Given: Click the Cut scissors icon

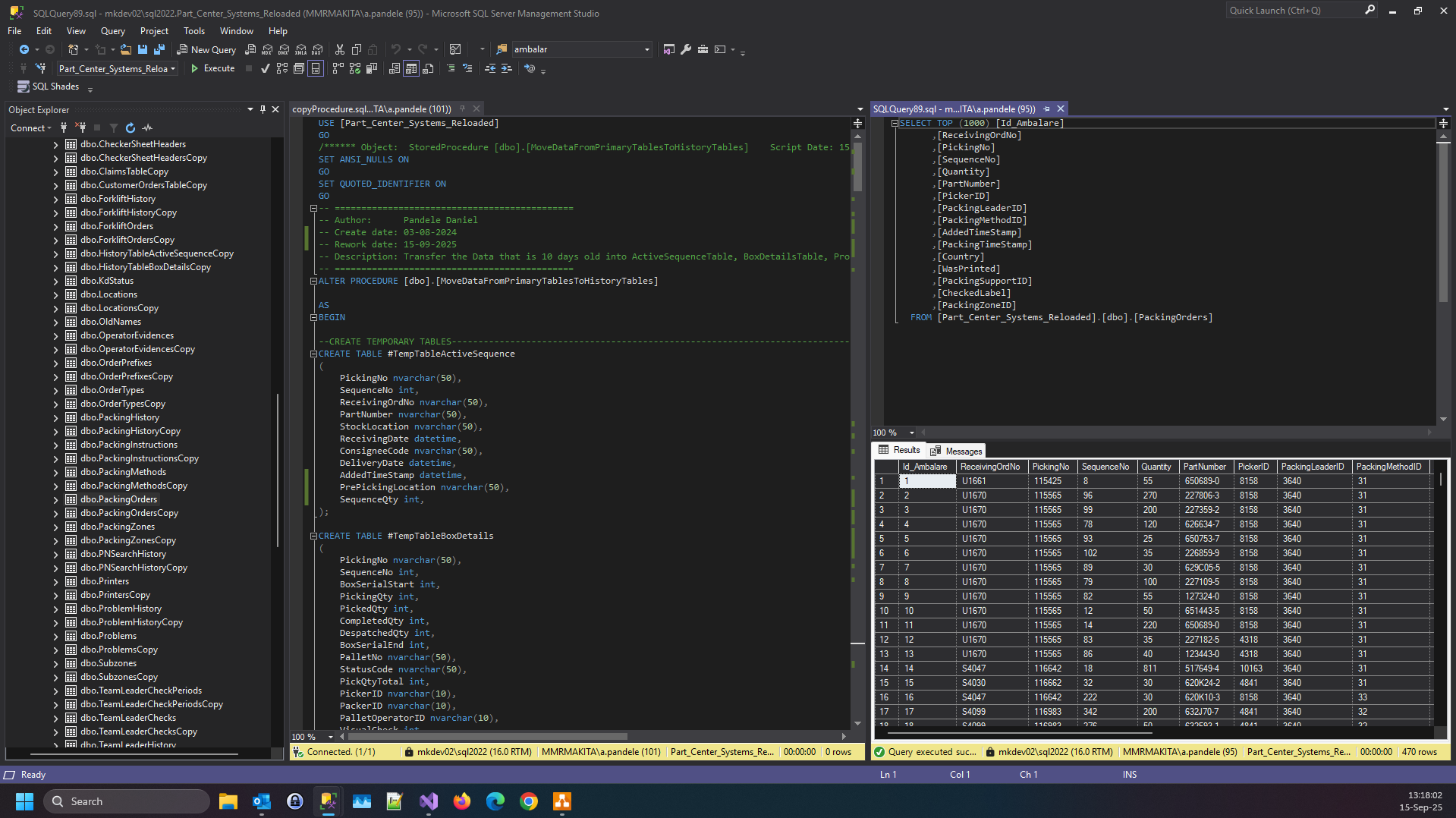Looking at the screenshot, I should coord(339,49).
